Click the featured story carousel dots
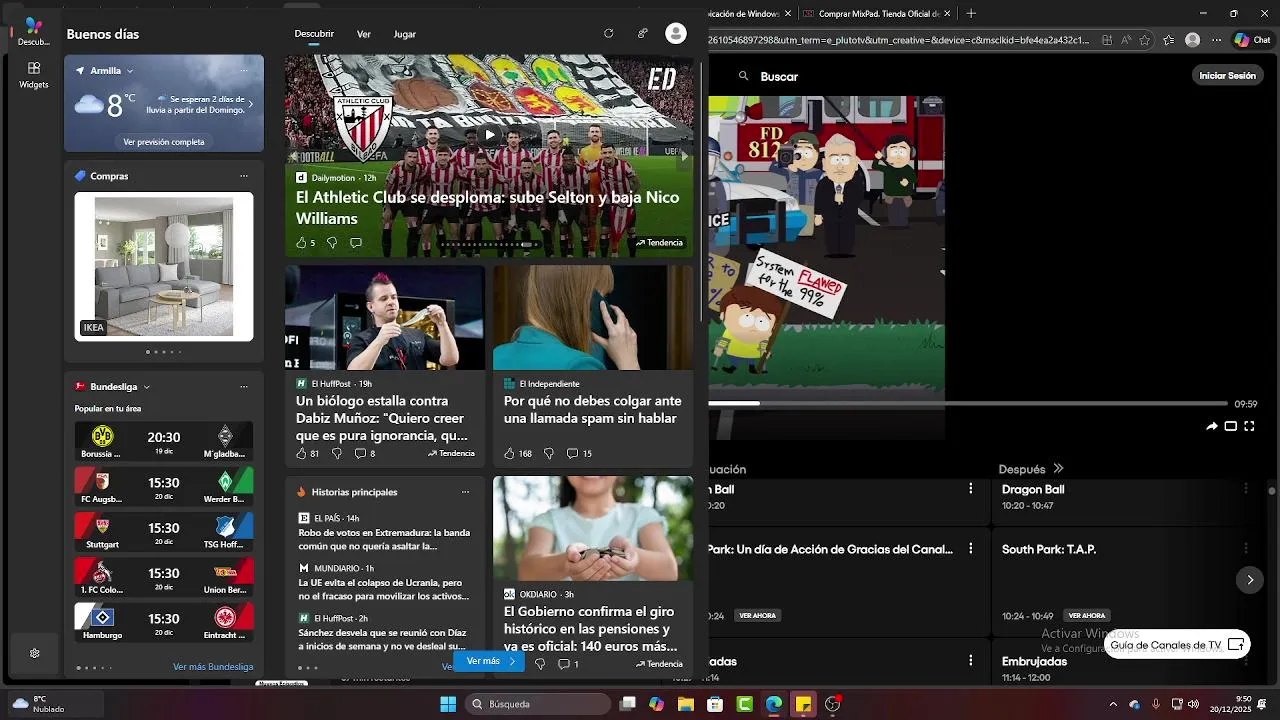 (490, 244)
